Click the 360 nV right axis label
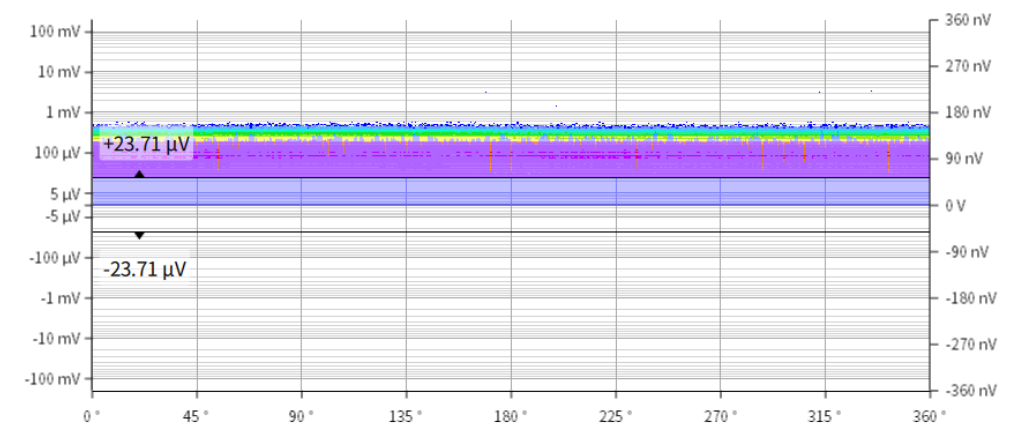 (x=966, y=20)
